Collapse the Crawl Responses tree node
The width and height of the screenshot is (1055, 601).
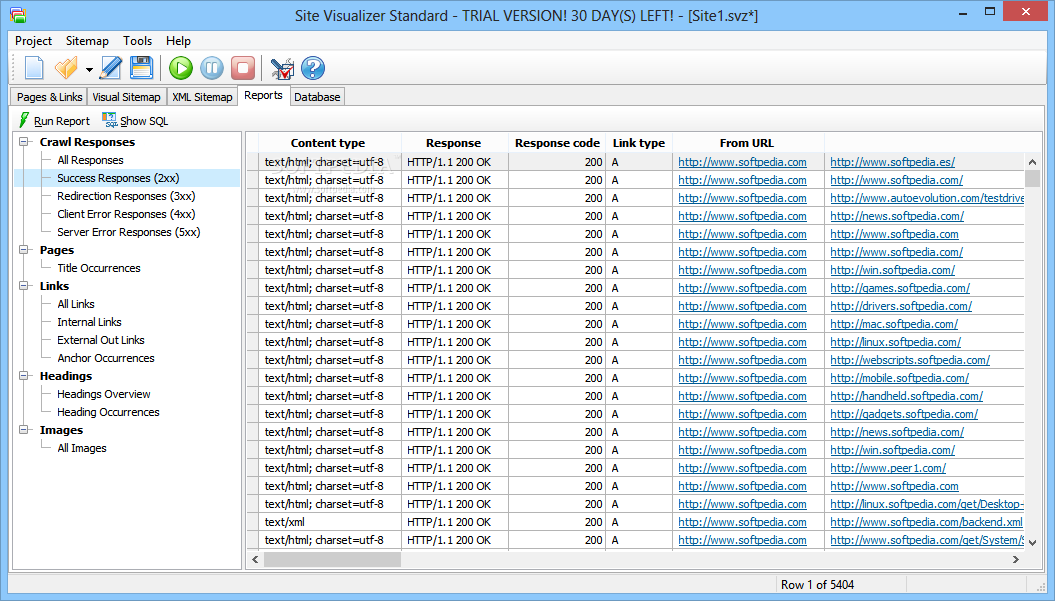[24, 142]
